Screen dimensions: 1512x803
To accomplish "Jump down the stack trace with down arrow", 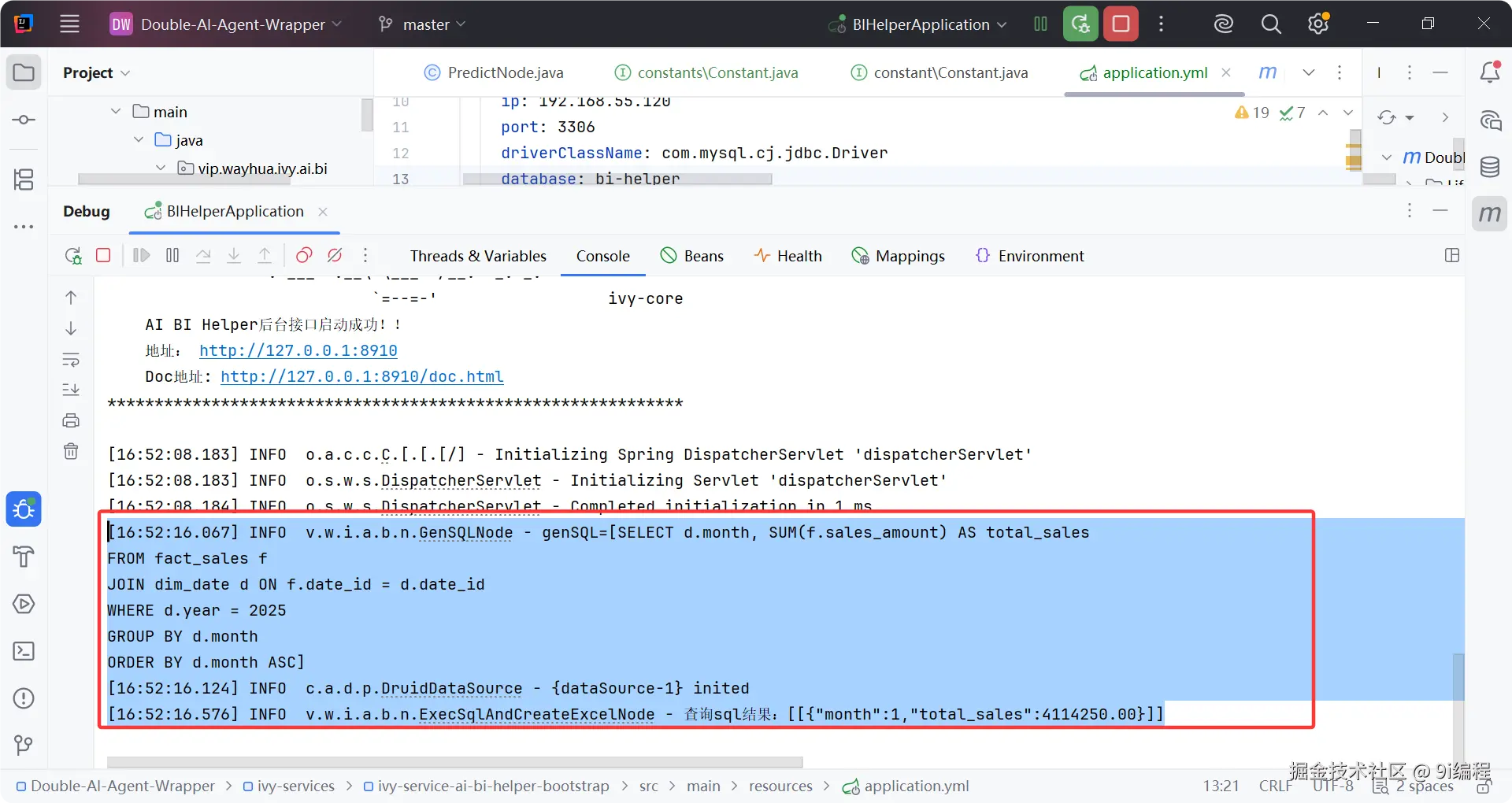I will [71, 328].
